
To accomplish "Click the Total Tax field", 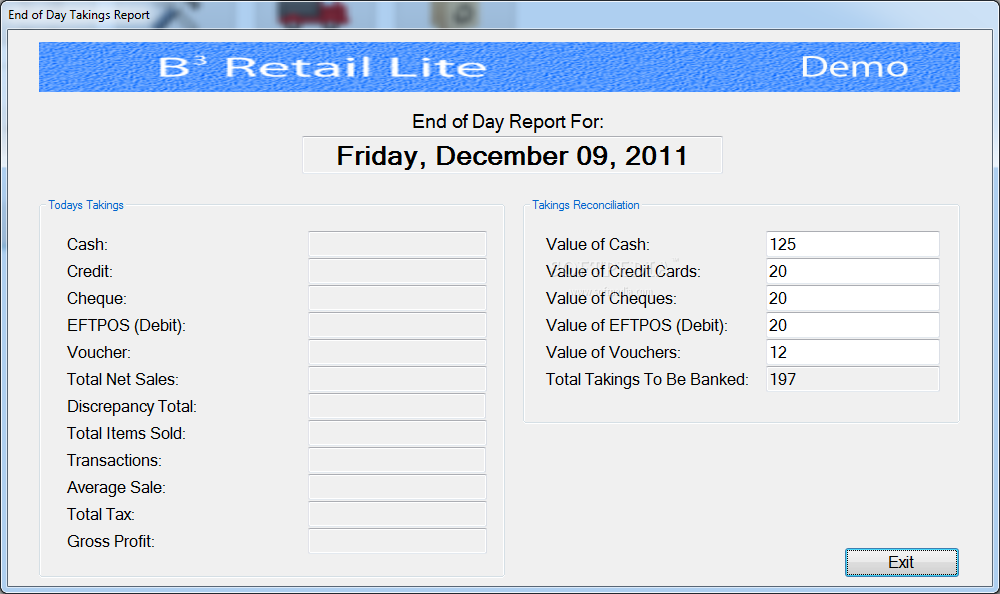I will coord(397,514).
